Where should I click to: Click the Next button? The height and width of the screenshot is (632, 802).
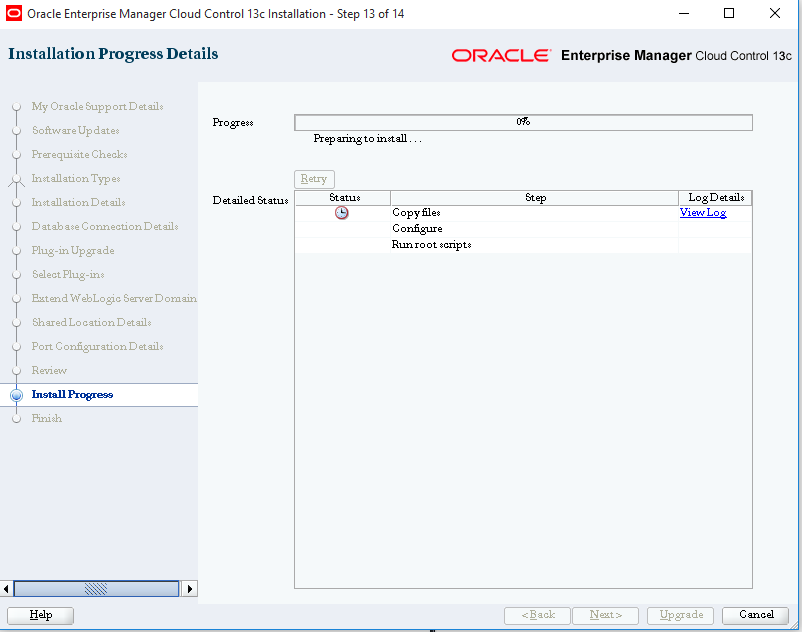click(x=605, y=615)
